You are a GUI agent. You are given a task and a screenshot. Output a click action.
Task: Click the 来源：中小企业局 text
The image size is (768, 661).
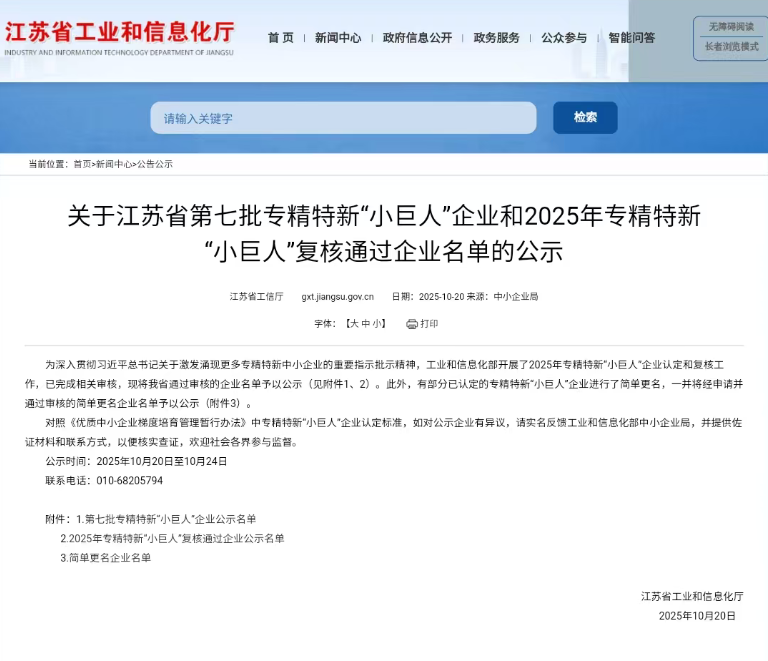tap(502, 297)
